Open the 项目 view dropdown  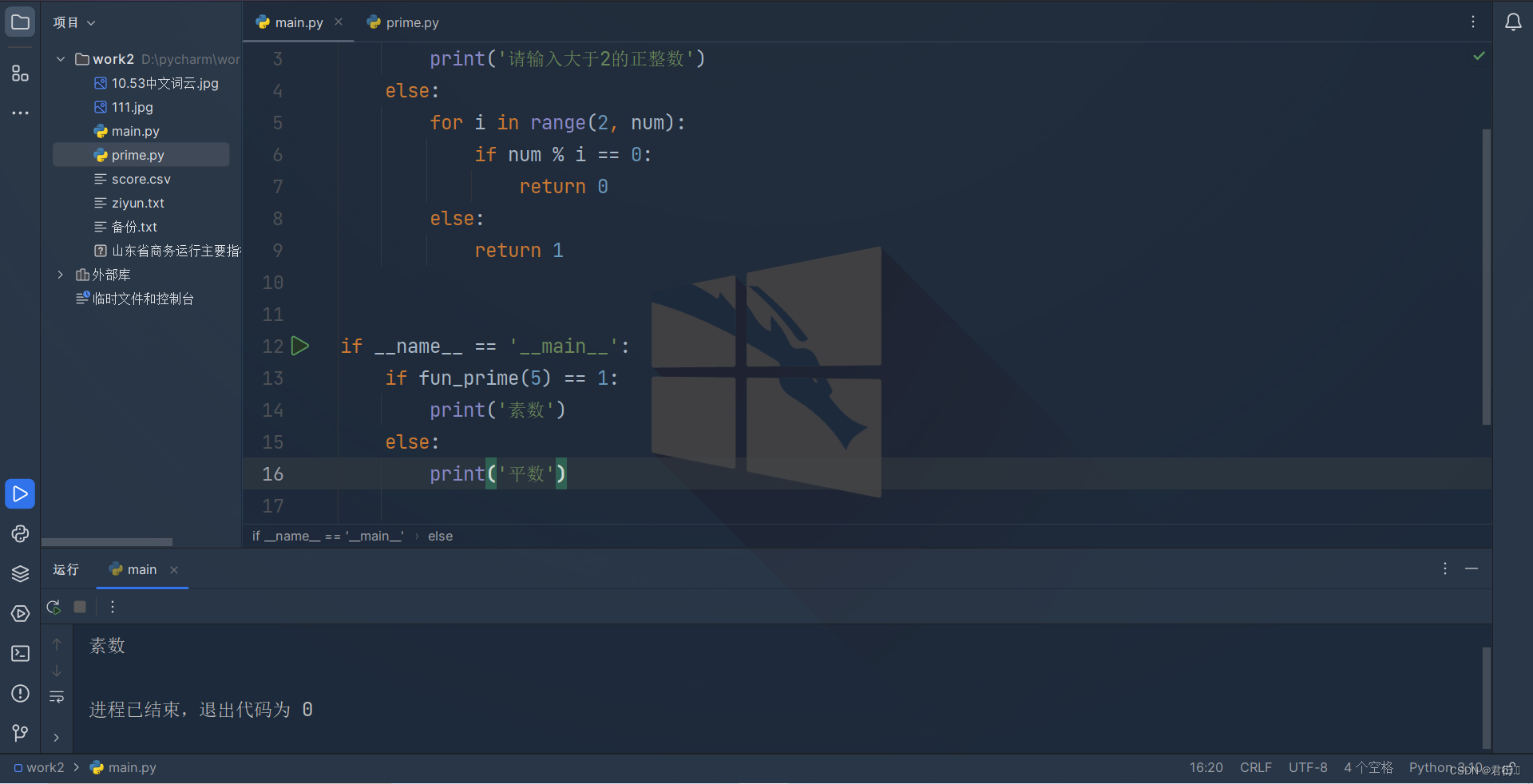point(74,22)
